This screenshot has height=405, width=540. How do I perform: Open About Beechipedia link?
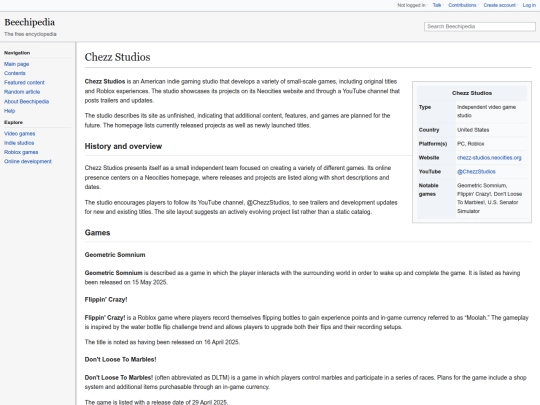pyautogui.click(x=27, y=102)
